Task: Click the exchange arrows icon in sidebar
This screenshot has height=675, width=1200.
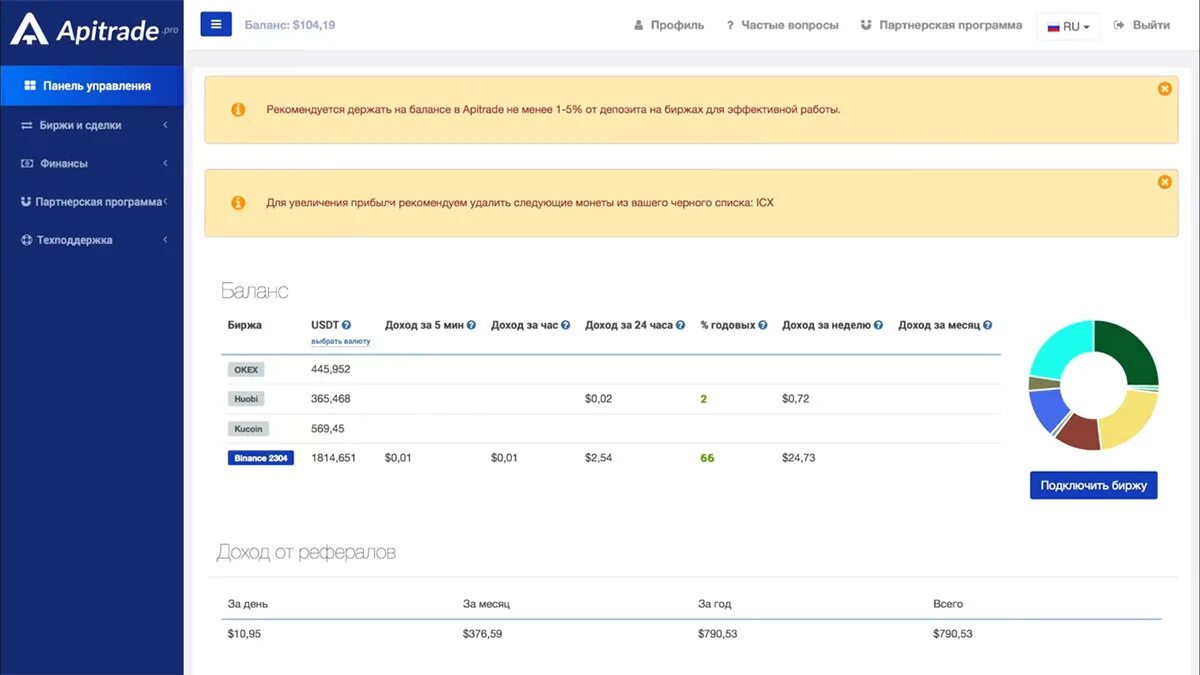Action: tap(28, 125)
